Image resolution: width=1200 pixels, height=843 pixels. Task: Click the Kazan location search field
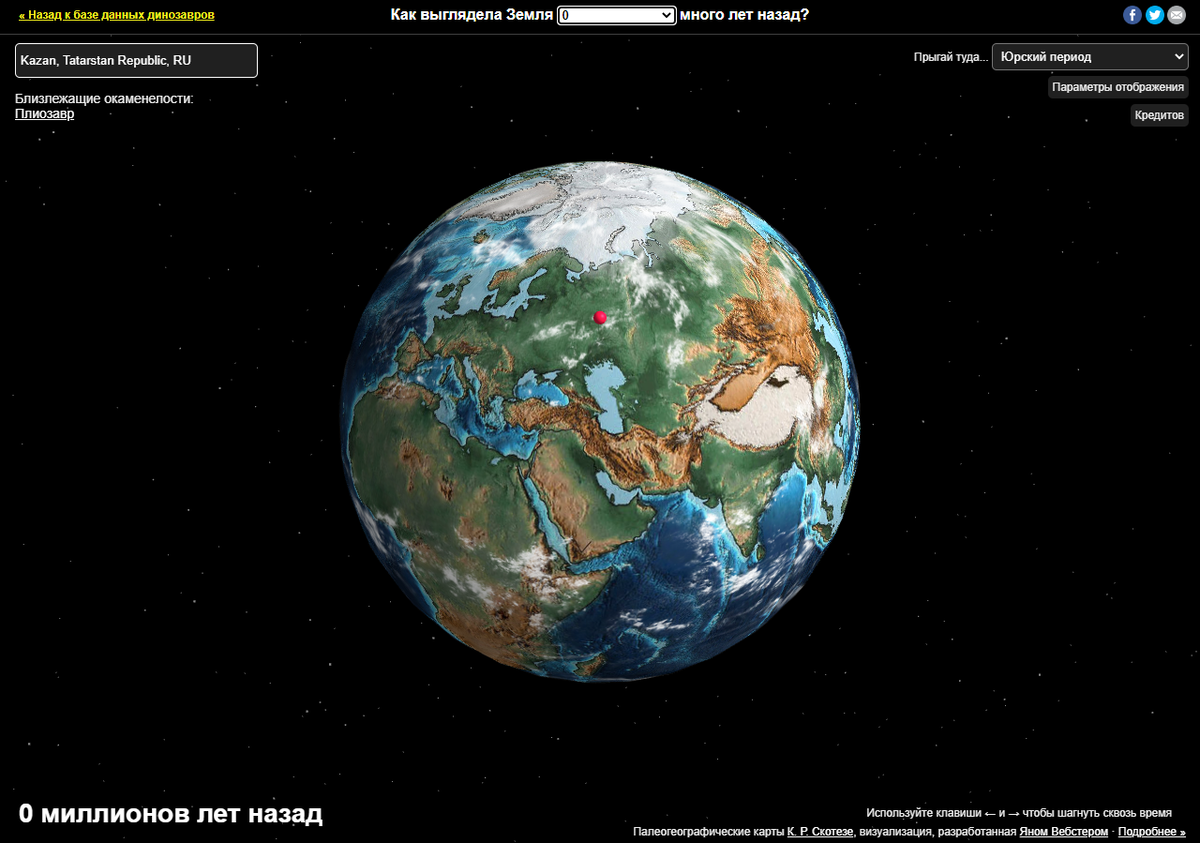(136, 60)
